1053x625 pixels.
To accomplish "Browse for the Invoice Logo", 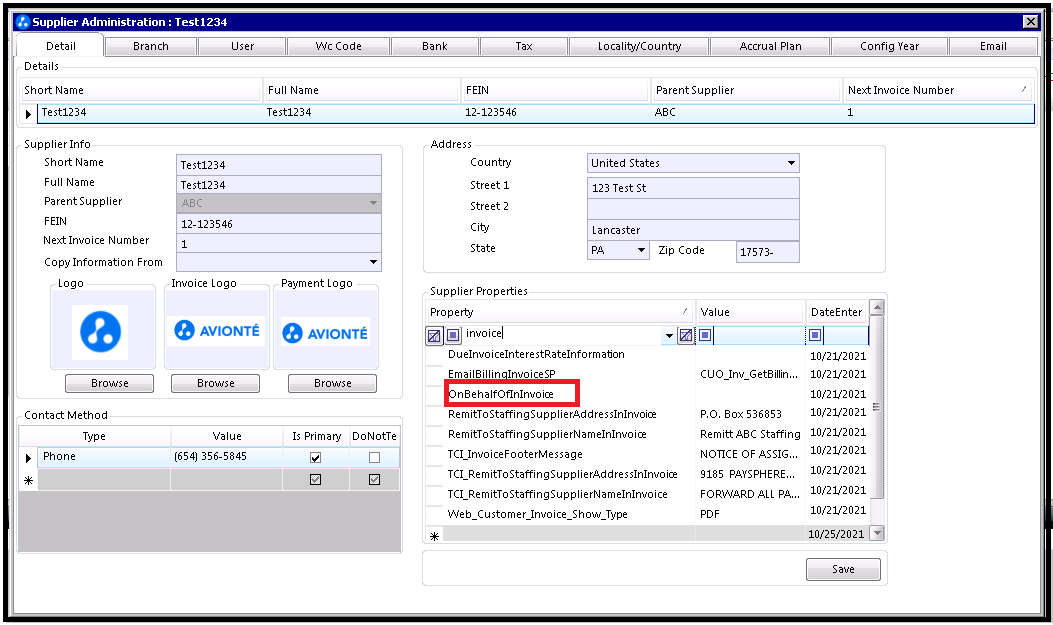I will click(x=216, y=383).
